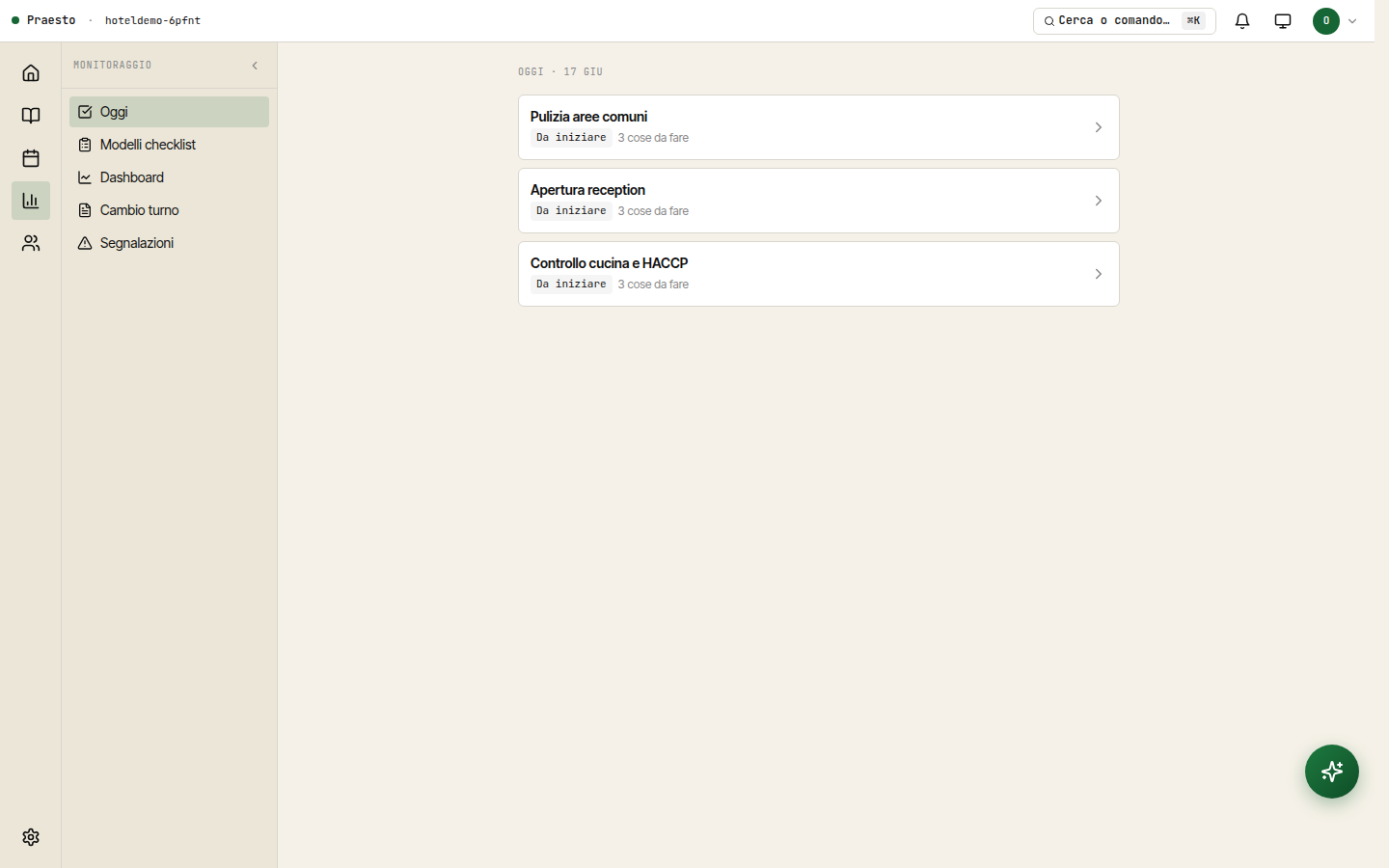The image size is (1389, 868).
Task: Click the Praesto brand name
Action: pos(51,20)
